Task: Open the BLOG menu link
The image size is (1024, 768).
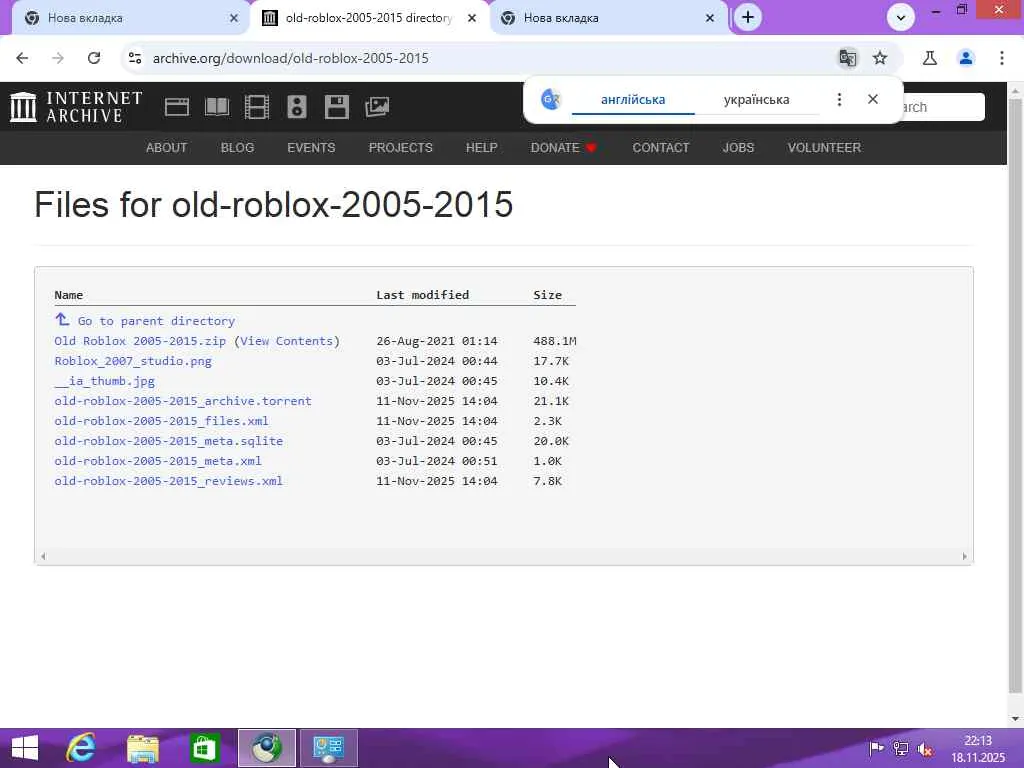Action: (x=237, y=148)
